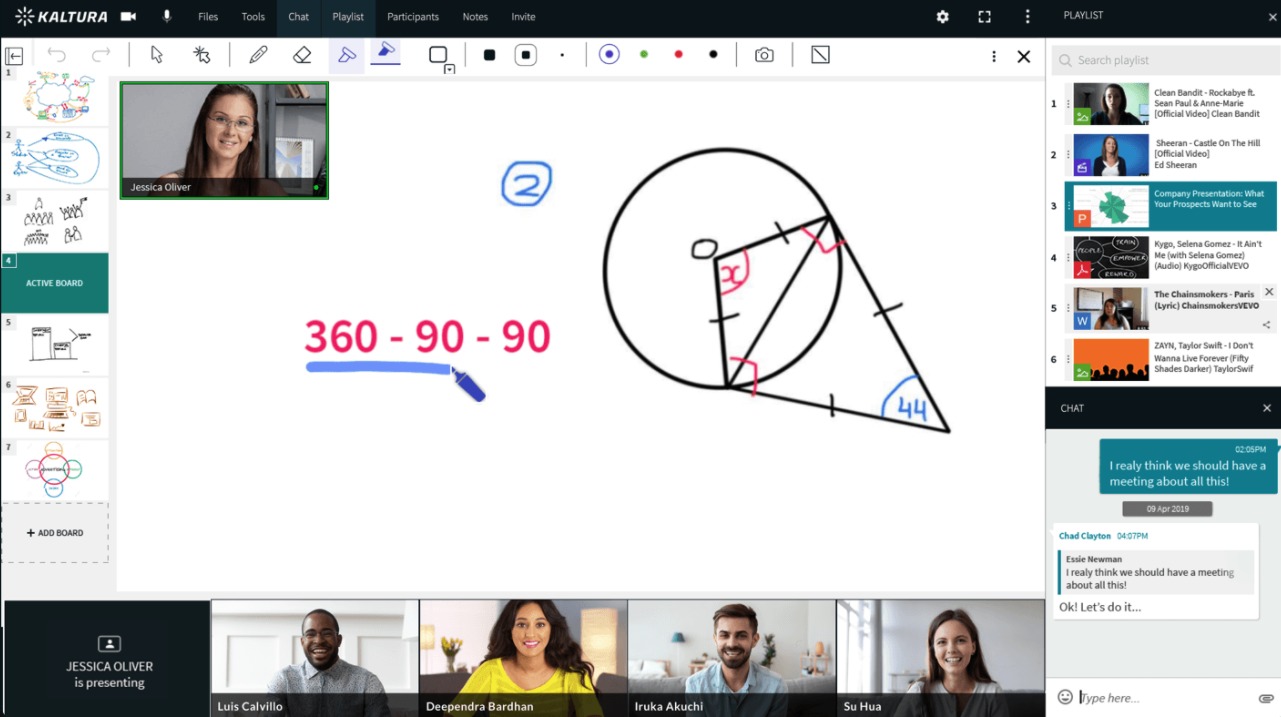The width and height of the screenshot is (1281, 717).
Task: Select the Pencil drawing tool
Action: [x=258, y=55]
